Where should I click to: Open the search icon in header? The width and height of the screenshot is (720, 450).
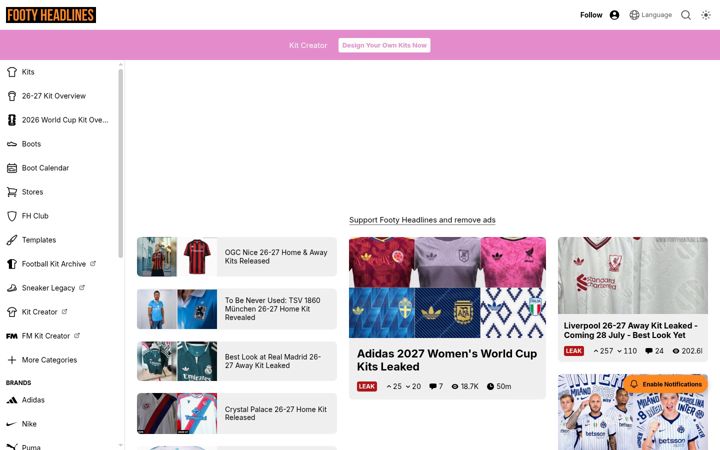click(x=686, y=15)
